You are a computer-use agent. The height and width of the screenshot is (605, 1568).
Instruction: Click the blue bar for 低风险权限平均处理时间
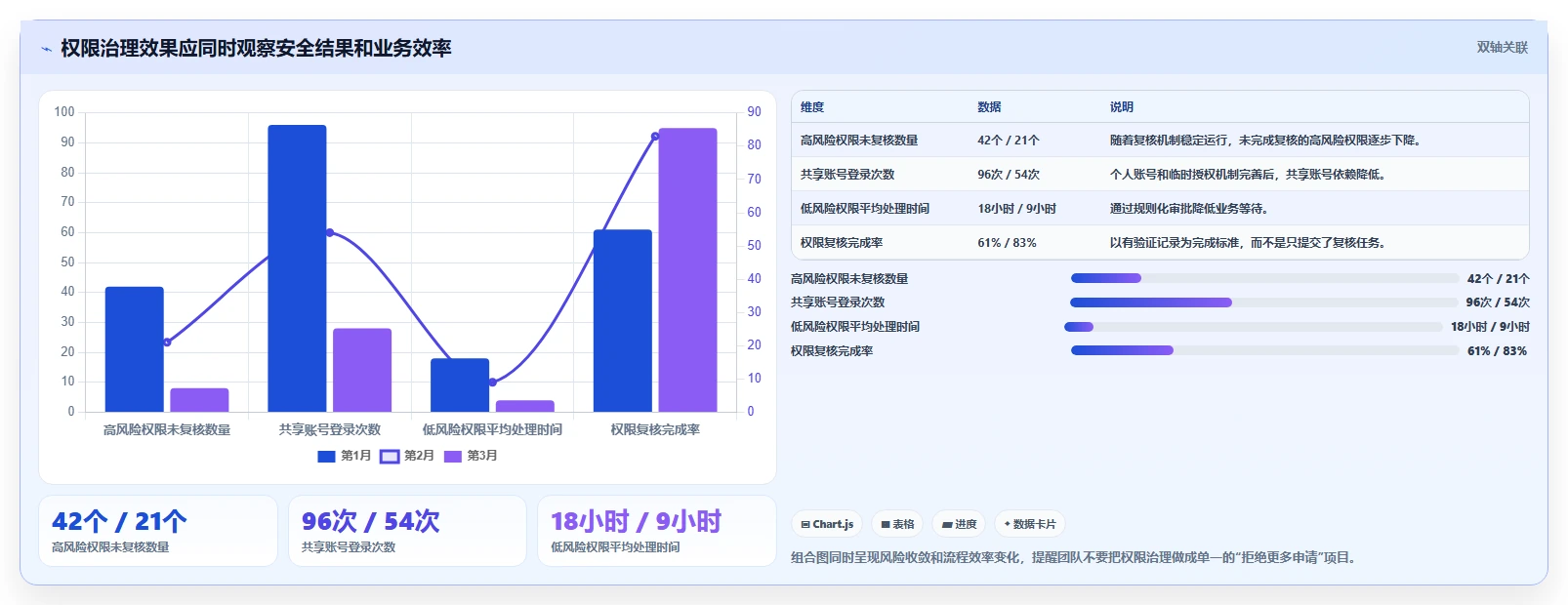pos(460,385)
